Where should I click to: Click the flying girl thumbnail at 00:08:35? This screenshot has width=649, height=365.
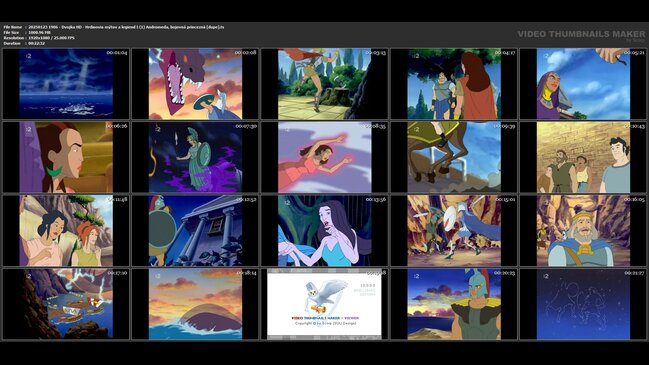point(324,157)
